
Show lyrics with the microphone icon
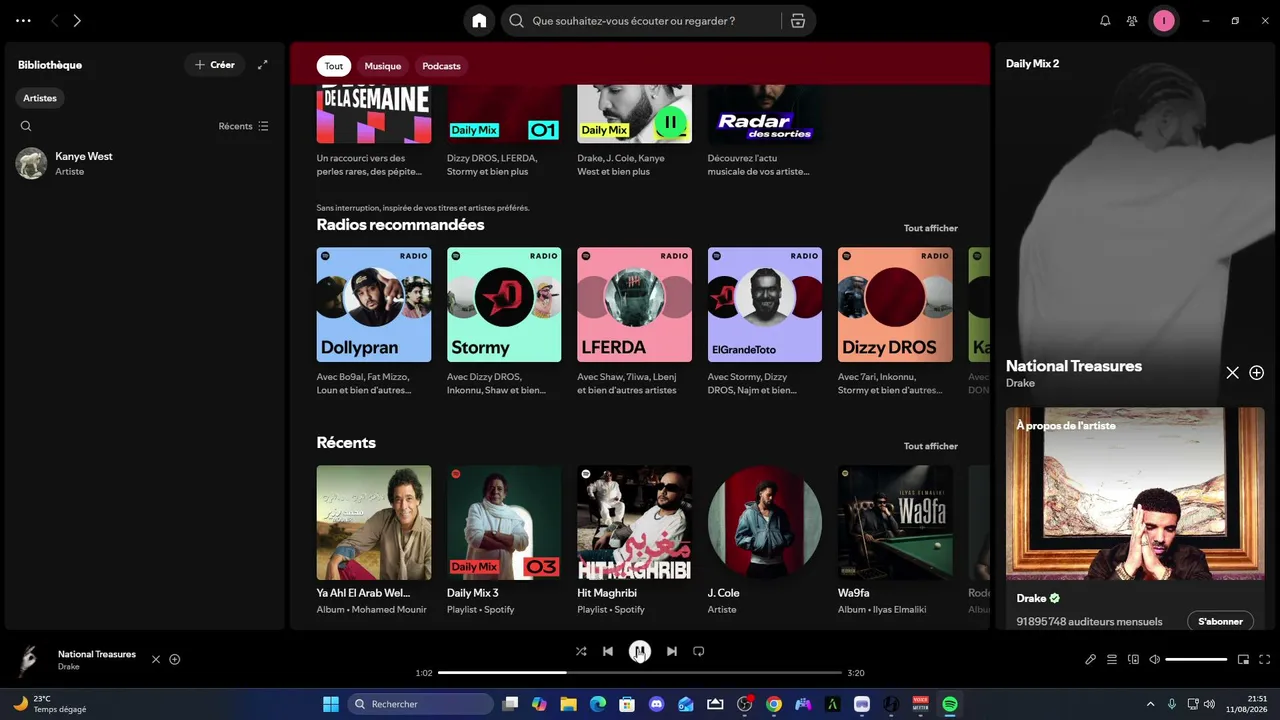coord(1091,660)
